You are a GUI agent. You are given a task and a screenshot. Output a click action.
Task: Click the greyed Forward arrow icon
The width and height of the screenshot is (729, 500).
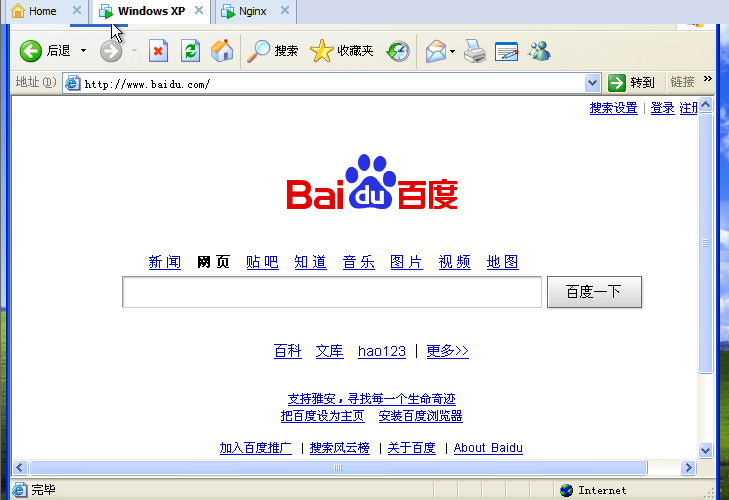pyautogui.click(x=111, y=51)
